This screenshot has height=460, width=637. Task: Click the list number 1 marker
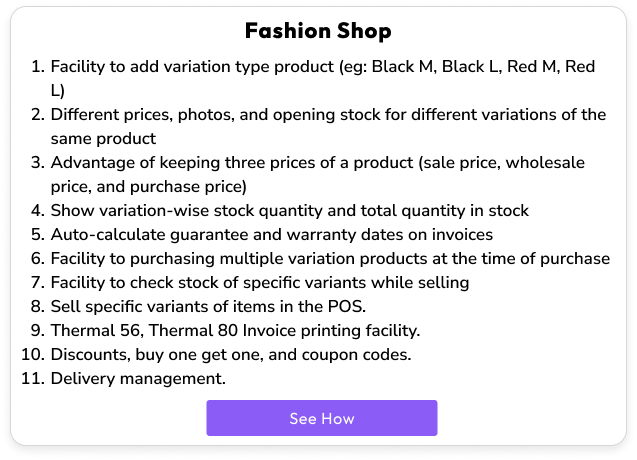(37, 66)
